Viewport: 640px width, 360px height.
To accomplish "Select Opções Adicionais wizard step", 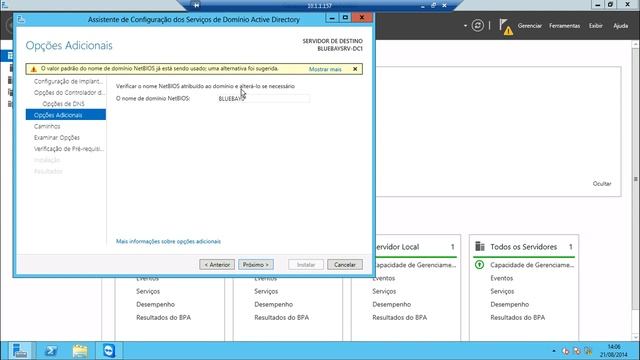I will 66,115.
